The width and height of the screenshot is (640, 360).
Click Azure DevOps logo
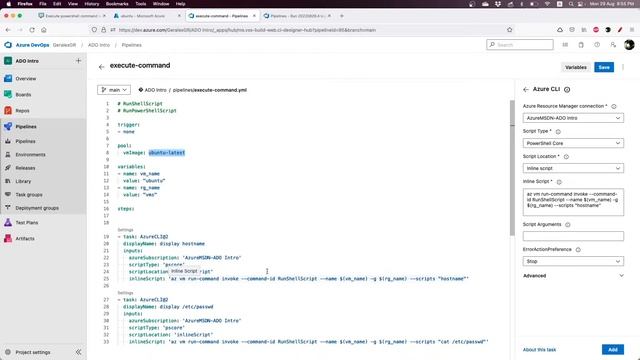[x=8, y=45]
